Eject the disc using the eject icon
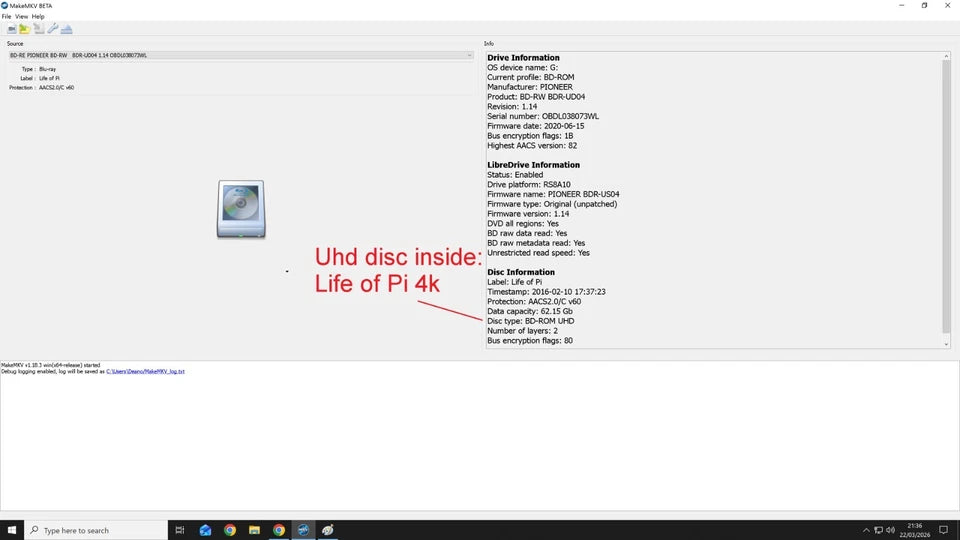This screenshot has height=540, width=960. (x=67, y=29)
